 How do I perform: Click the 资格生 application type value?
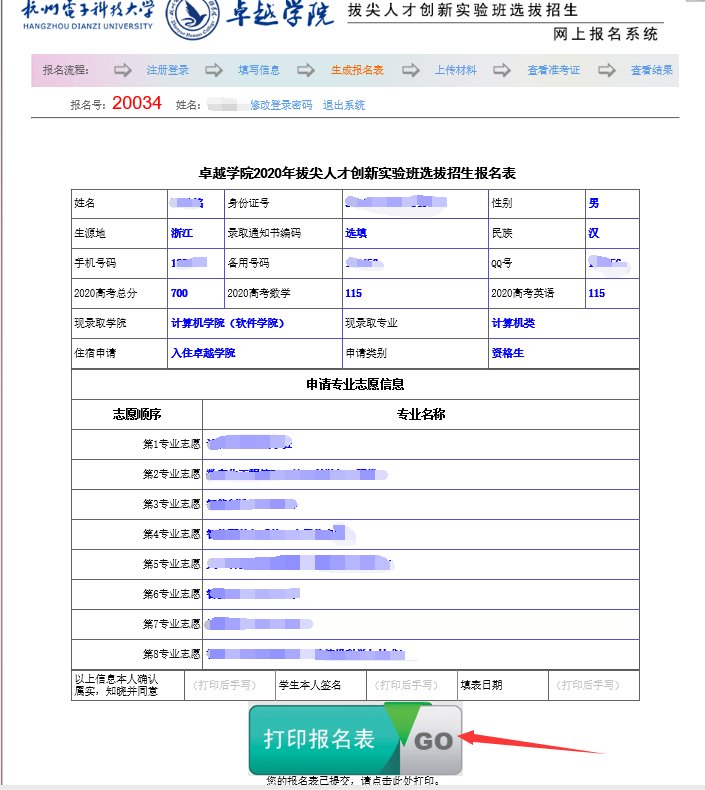507,353
